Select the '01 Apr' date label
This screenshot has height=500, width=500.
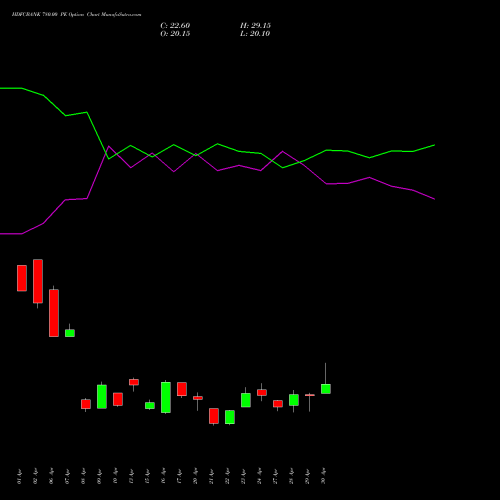[x=19, y=476]
